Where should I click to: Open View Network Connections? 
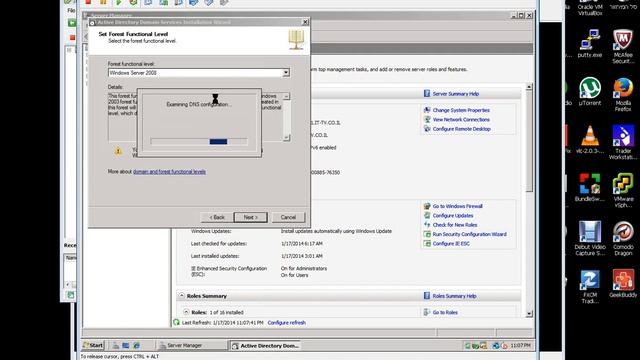[x=461, y=120]
